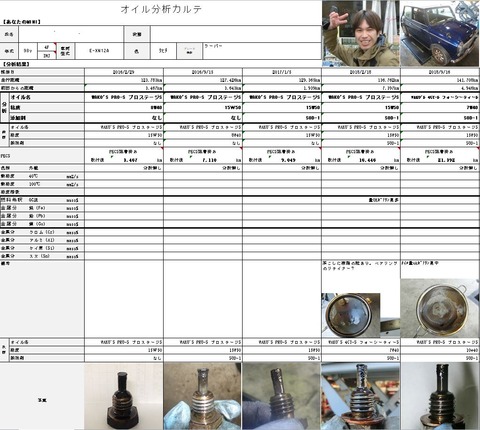Open the drain plug photo with blue gloves

coord(203,396)
